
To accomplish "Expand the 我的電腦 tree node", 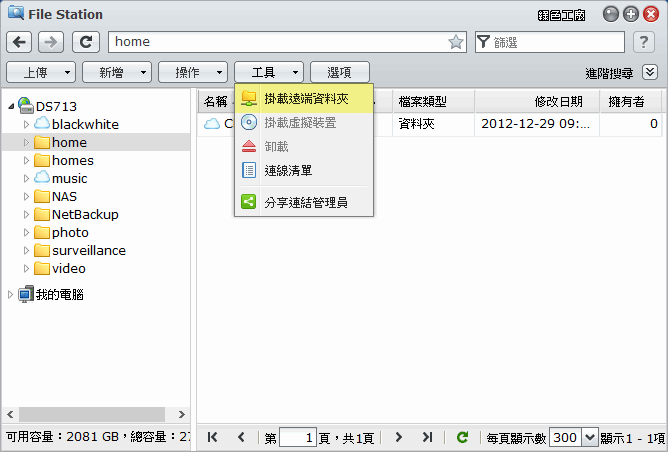I will pos(10,294).
